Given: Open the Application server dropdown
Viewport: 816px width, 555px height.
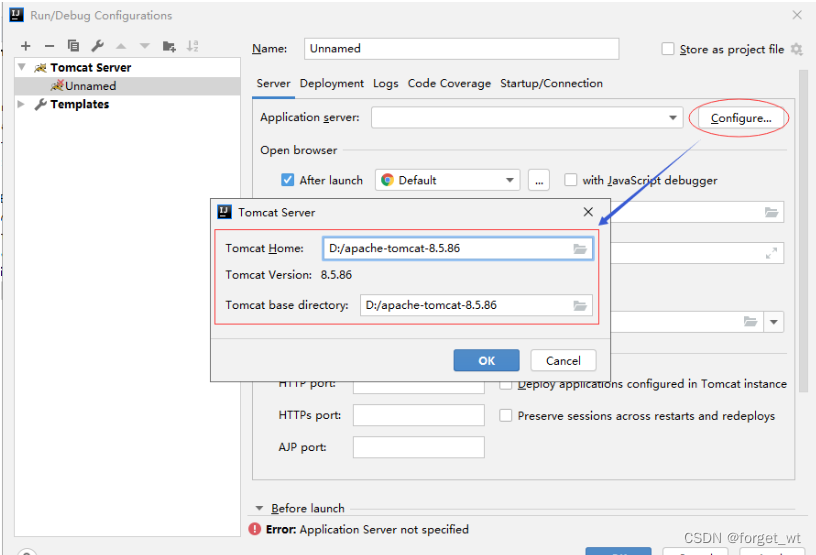Looking at the screenshot, I should (x=672, y=118).
